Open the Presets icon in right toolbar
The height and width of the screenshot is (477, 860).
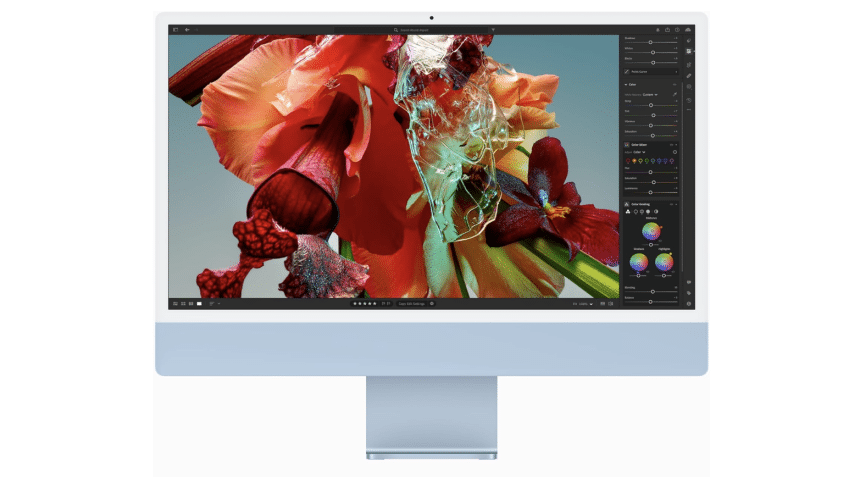pos(689,40)
